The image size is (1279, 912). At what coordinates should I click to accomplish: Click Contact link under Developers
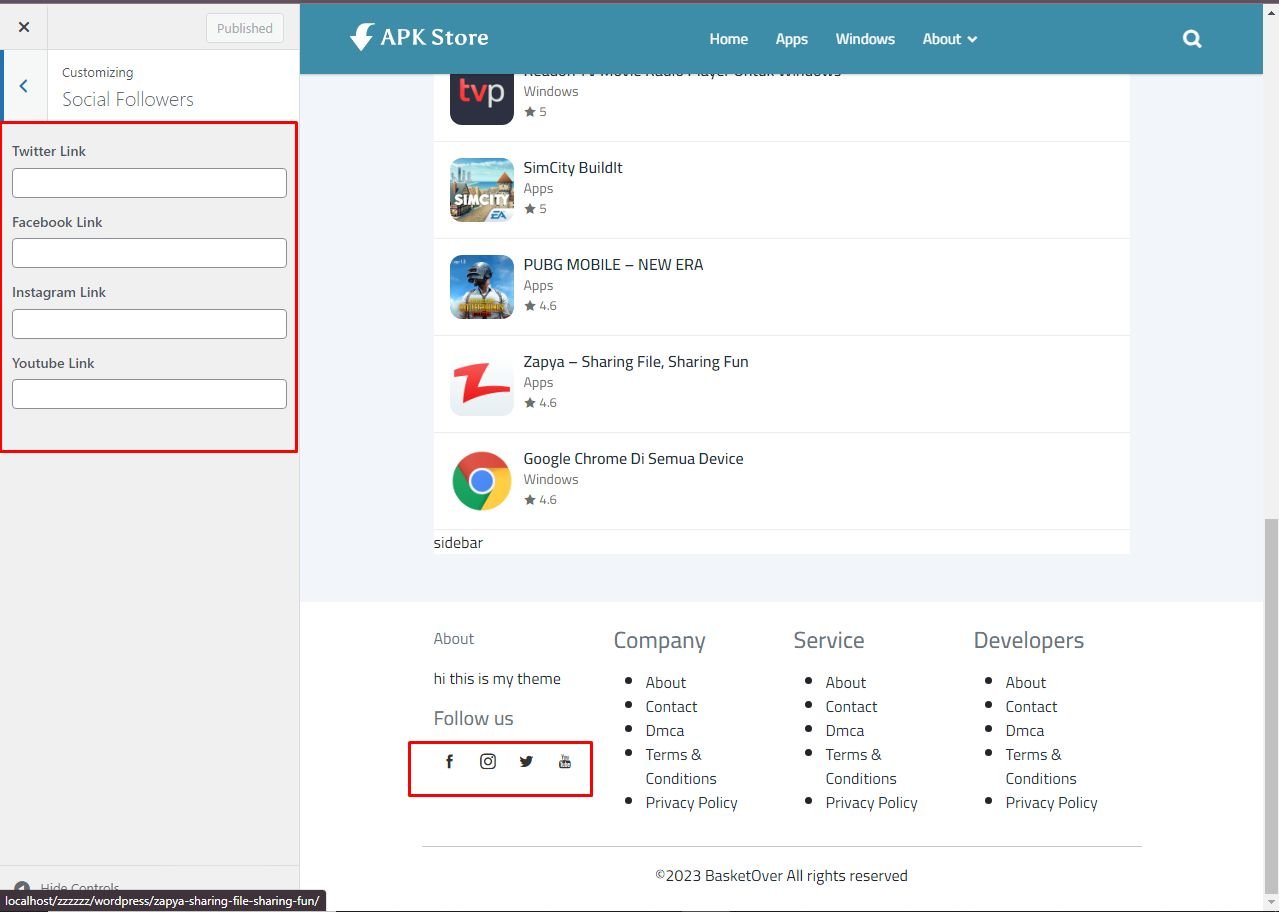[1031, 707]
